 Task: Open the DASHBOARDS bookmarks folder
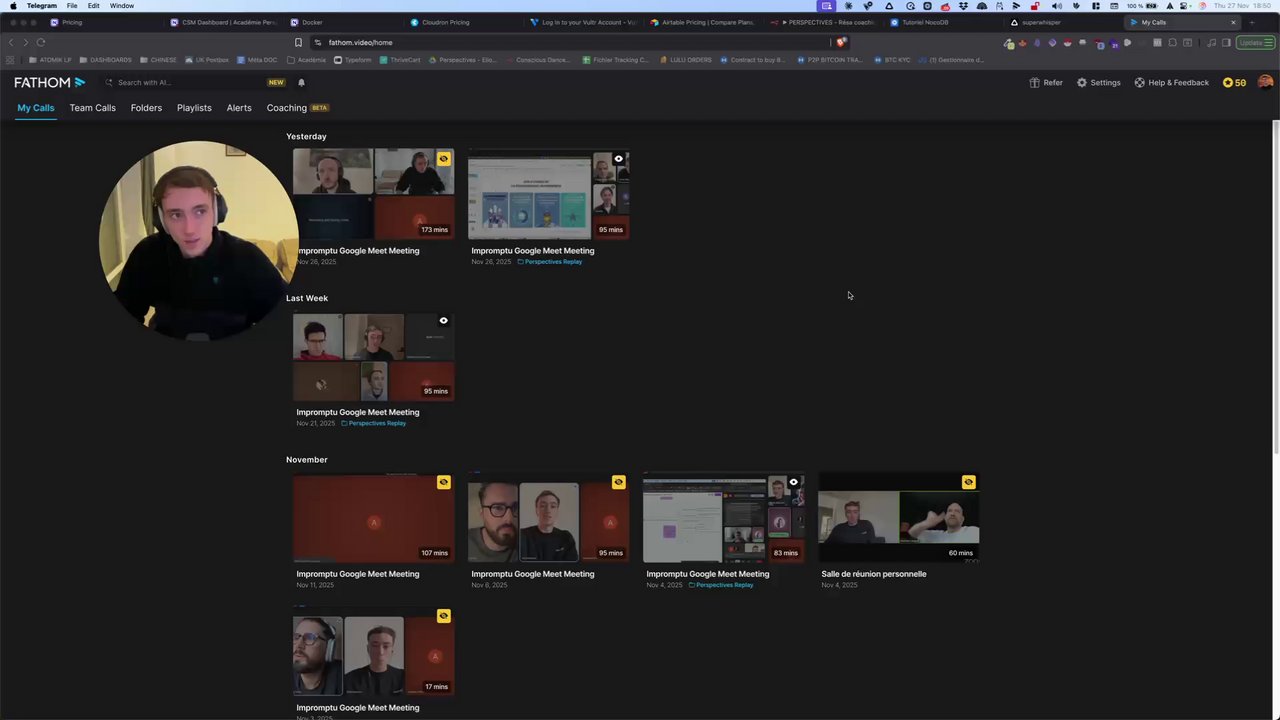105,60
